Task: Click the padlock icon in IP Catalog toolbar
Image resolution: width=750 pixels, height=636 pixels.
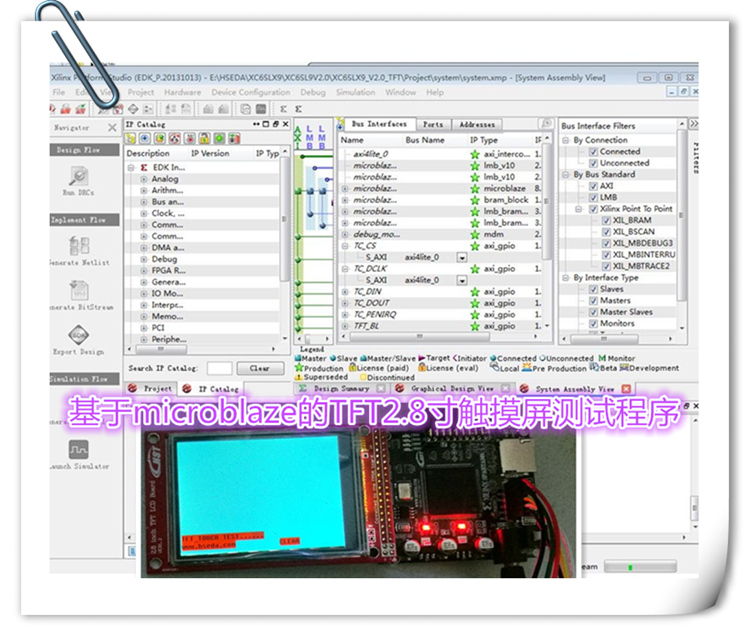Action: (x=204, y=139)
